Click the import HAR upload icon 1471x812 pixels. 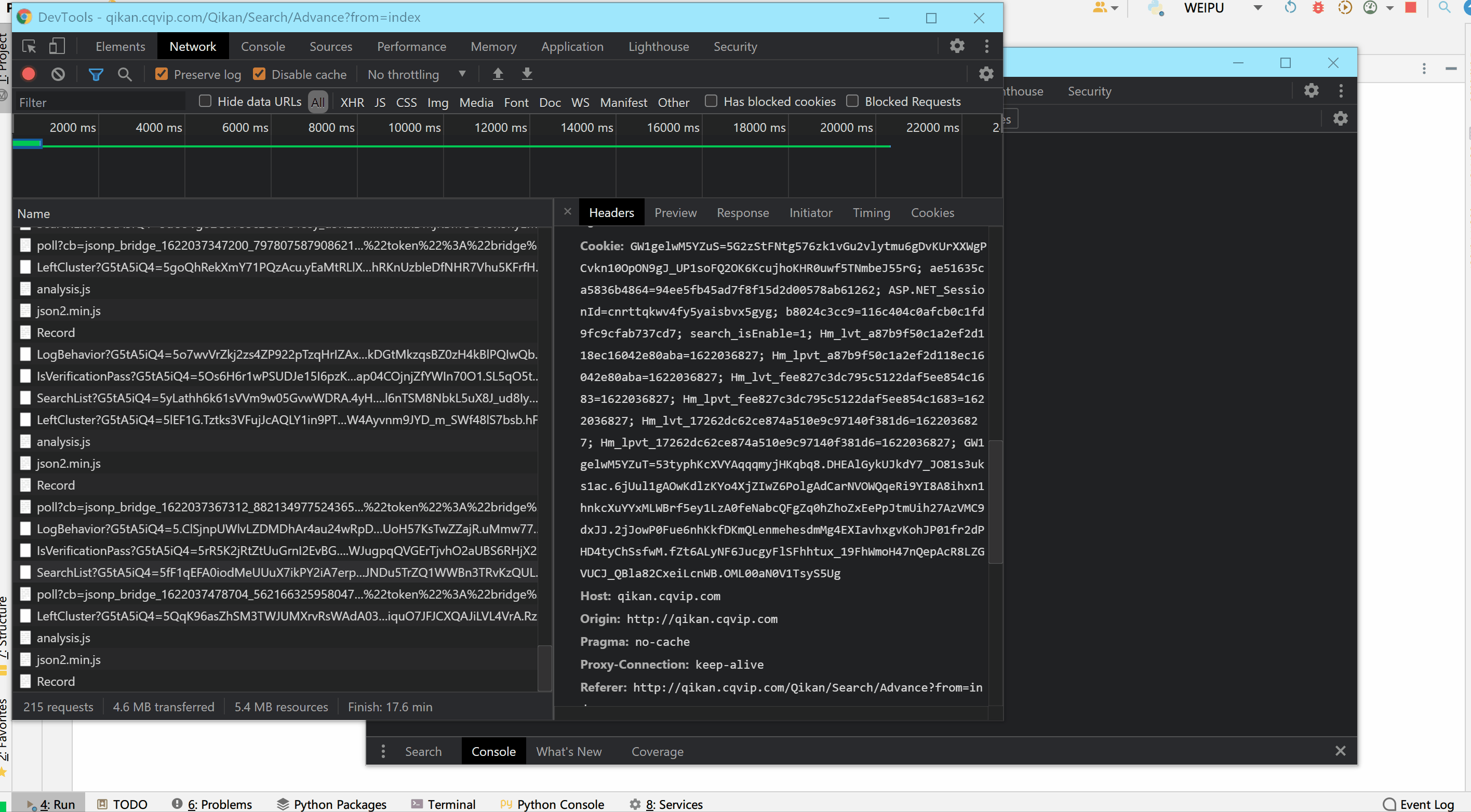pyautogui.click(x=498, y=74)
